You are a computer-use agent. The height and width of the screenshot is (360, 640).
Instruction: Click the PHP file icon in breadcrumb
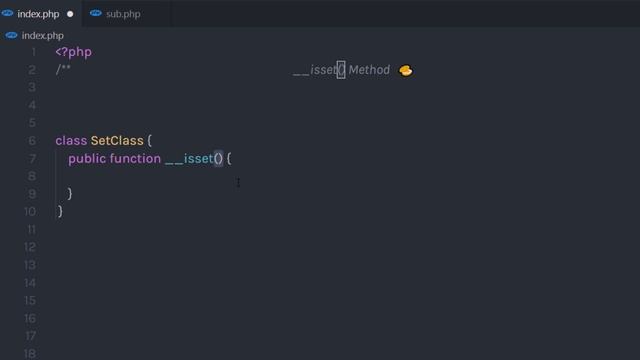(x=11, y=36)
